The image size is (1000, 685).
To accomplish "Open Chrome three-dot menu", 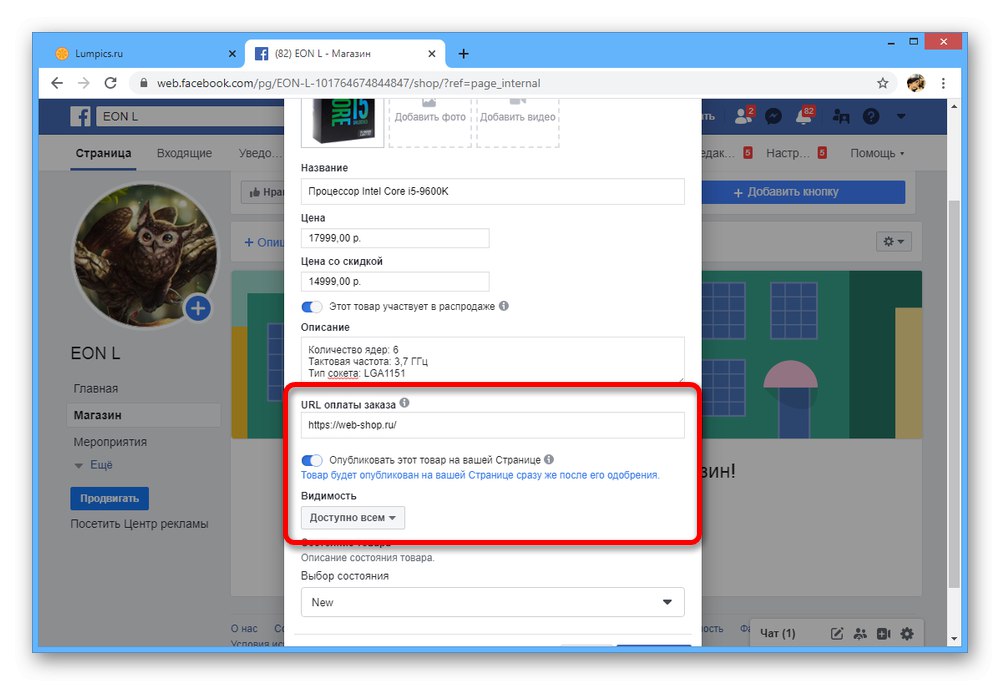I will click(x=943, y=83).
